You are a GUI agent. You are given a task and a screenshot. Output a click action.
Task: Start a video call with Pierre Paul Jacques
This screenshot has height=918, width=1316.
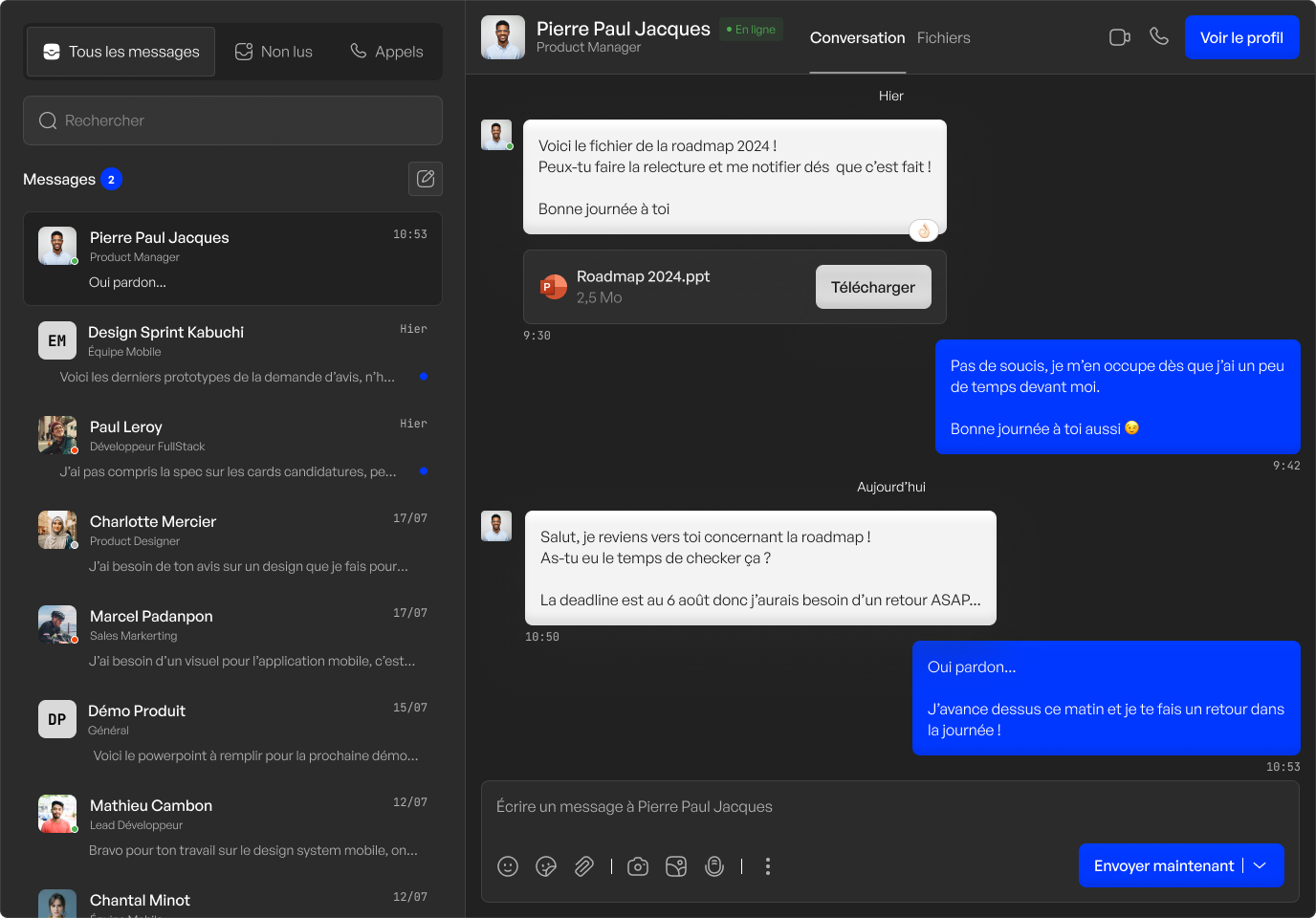(1119, 37)
